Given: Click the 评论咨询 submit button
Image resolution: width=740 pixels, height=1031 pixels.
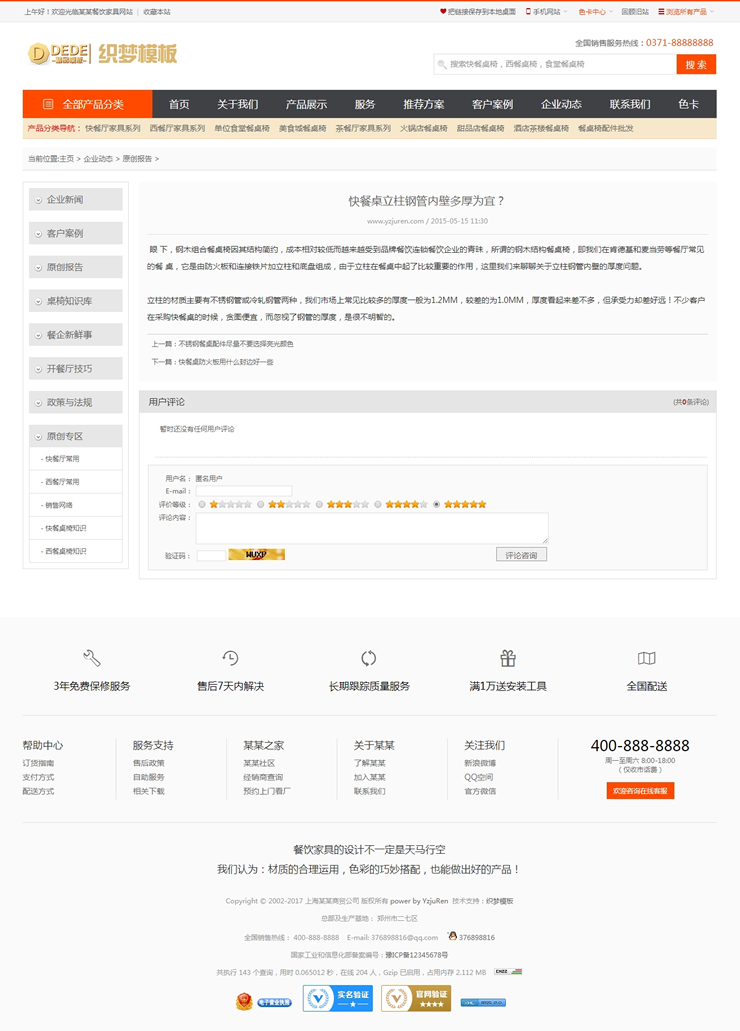Looking at the screenshot, I should click(x=521, y=554).
